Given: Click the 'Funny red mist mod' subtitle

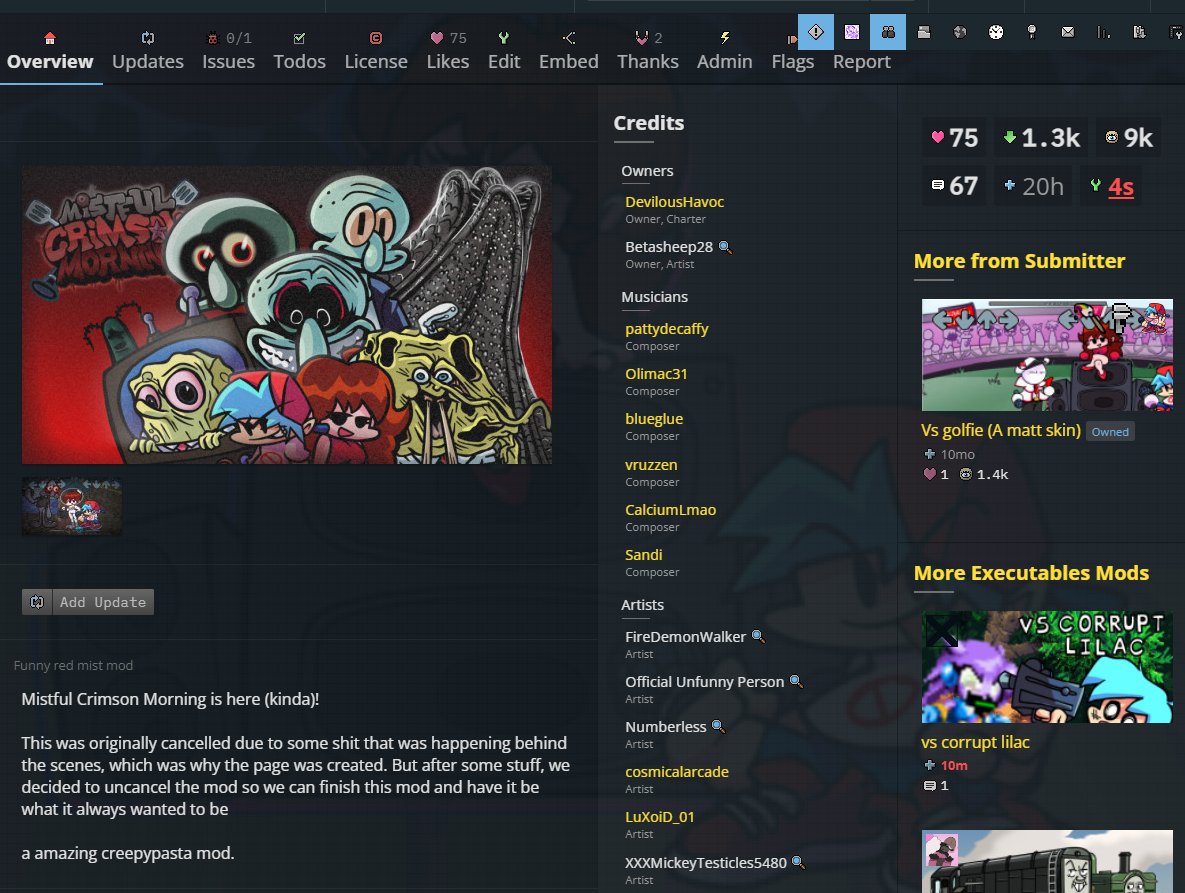Looking at the screenshot, I should 73,666.
